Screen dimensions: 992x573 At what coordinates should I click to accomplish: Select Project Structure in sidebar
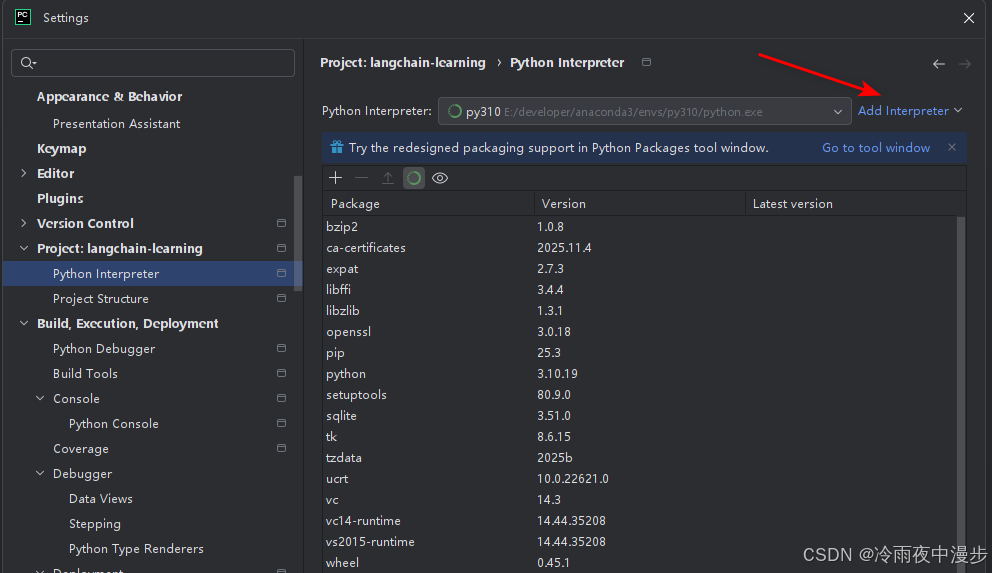[x=101, y=299]
